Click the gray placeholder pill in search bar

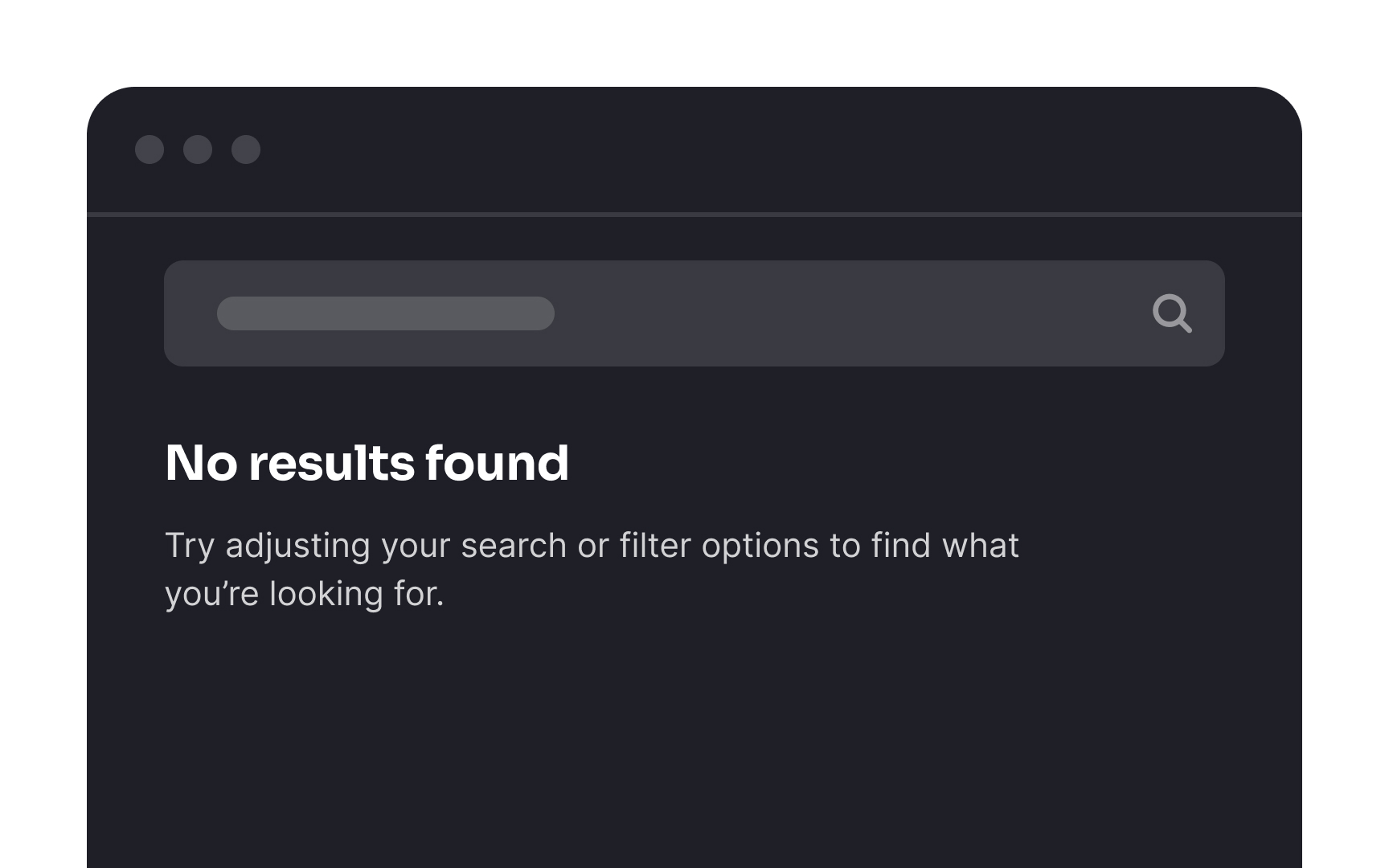385,313
